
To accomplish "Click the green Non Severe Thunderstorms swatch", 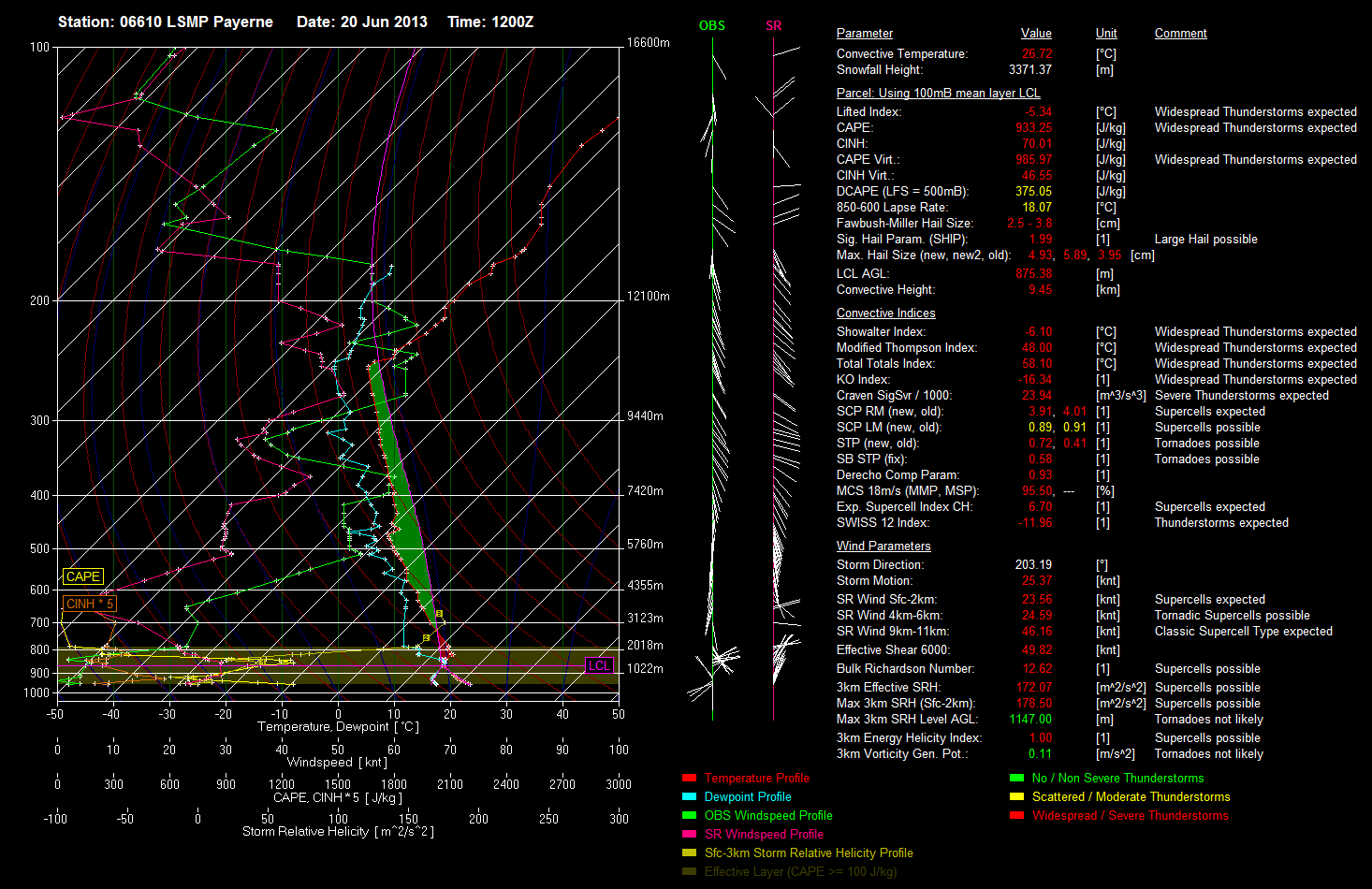I will [x=1016, y=779].
